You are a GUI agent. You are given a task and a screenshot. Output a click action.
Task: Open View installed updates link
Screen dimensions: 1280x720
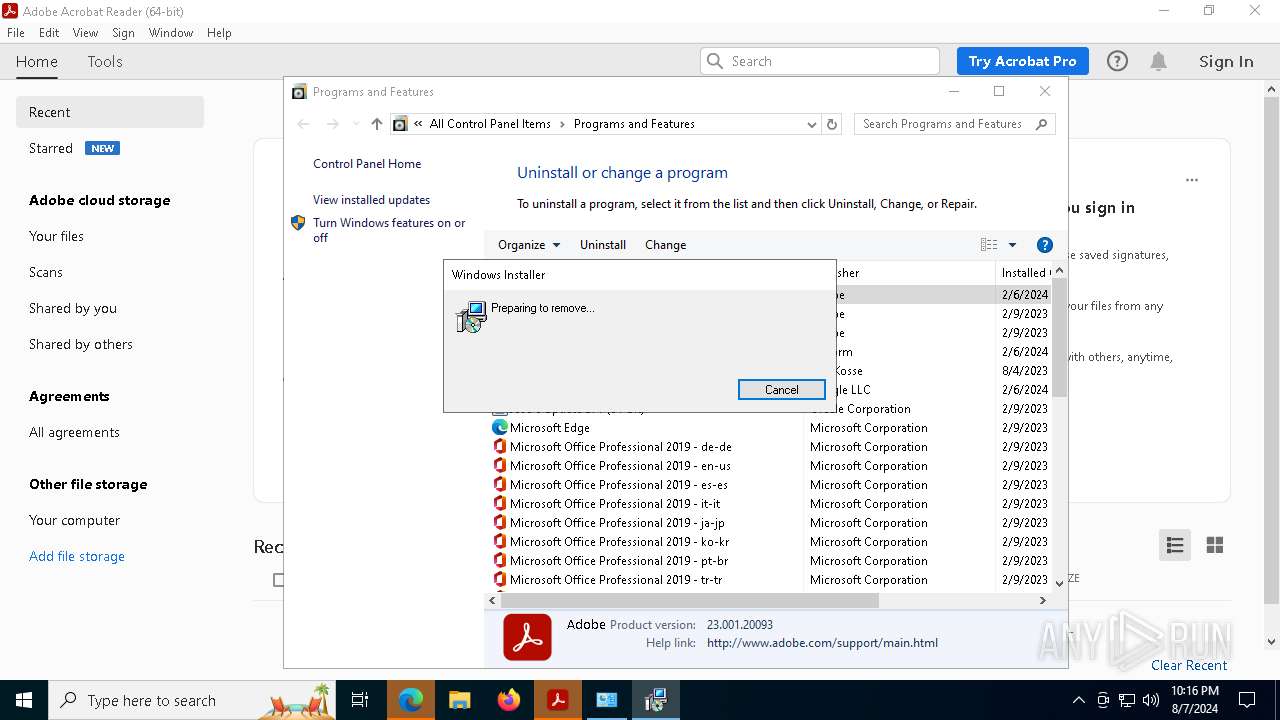pyautogui.click(x=371, y=200)
